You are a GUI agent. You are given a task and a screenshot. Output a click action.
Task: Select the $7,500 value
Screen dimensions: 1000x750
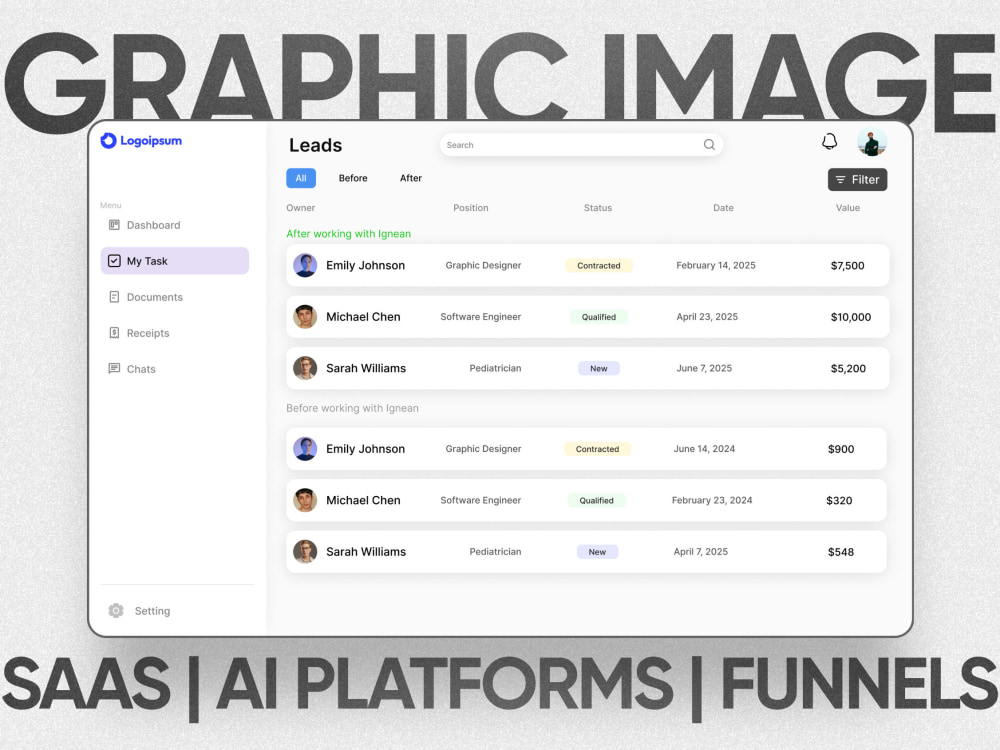pyautogui.click(x=848, y=266)
